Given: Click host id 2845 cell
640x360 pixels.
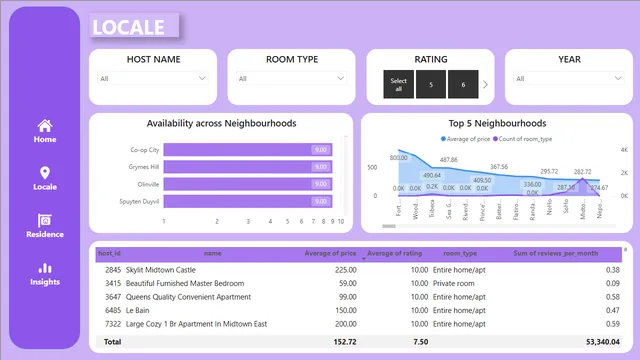Looking at the screenshot, I should [113, 270].
